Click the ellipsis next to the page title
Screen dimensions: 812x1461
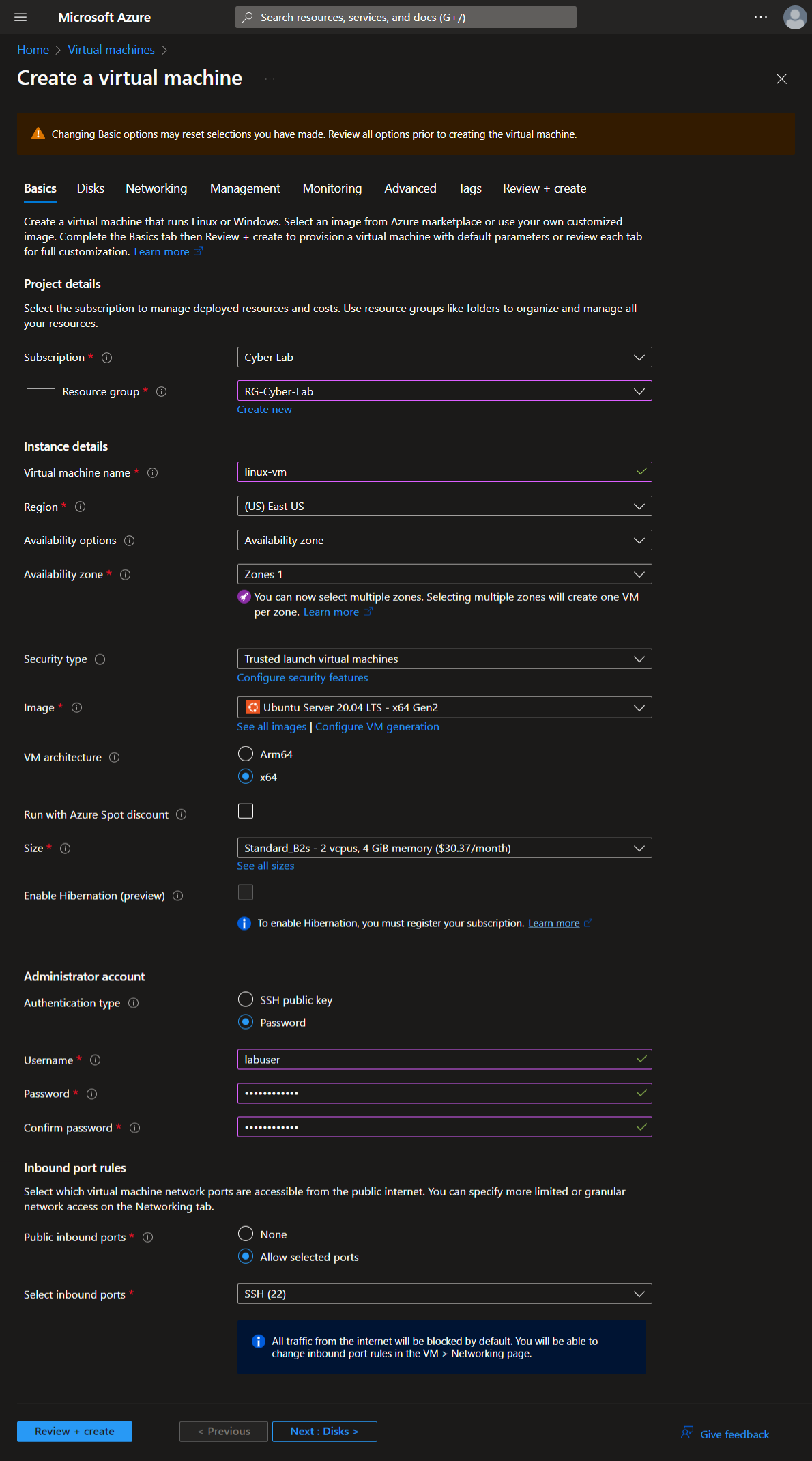(x=270, y=79)
